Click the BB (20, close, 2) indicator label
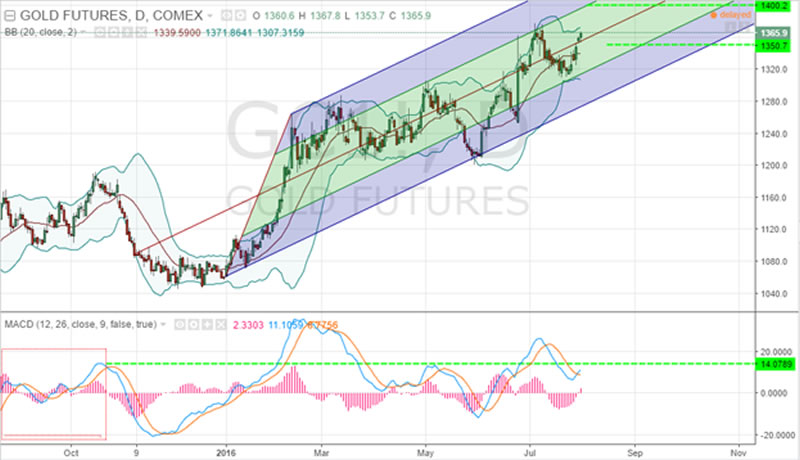This screenshot has height=460, width=800. coord(40,32)
